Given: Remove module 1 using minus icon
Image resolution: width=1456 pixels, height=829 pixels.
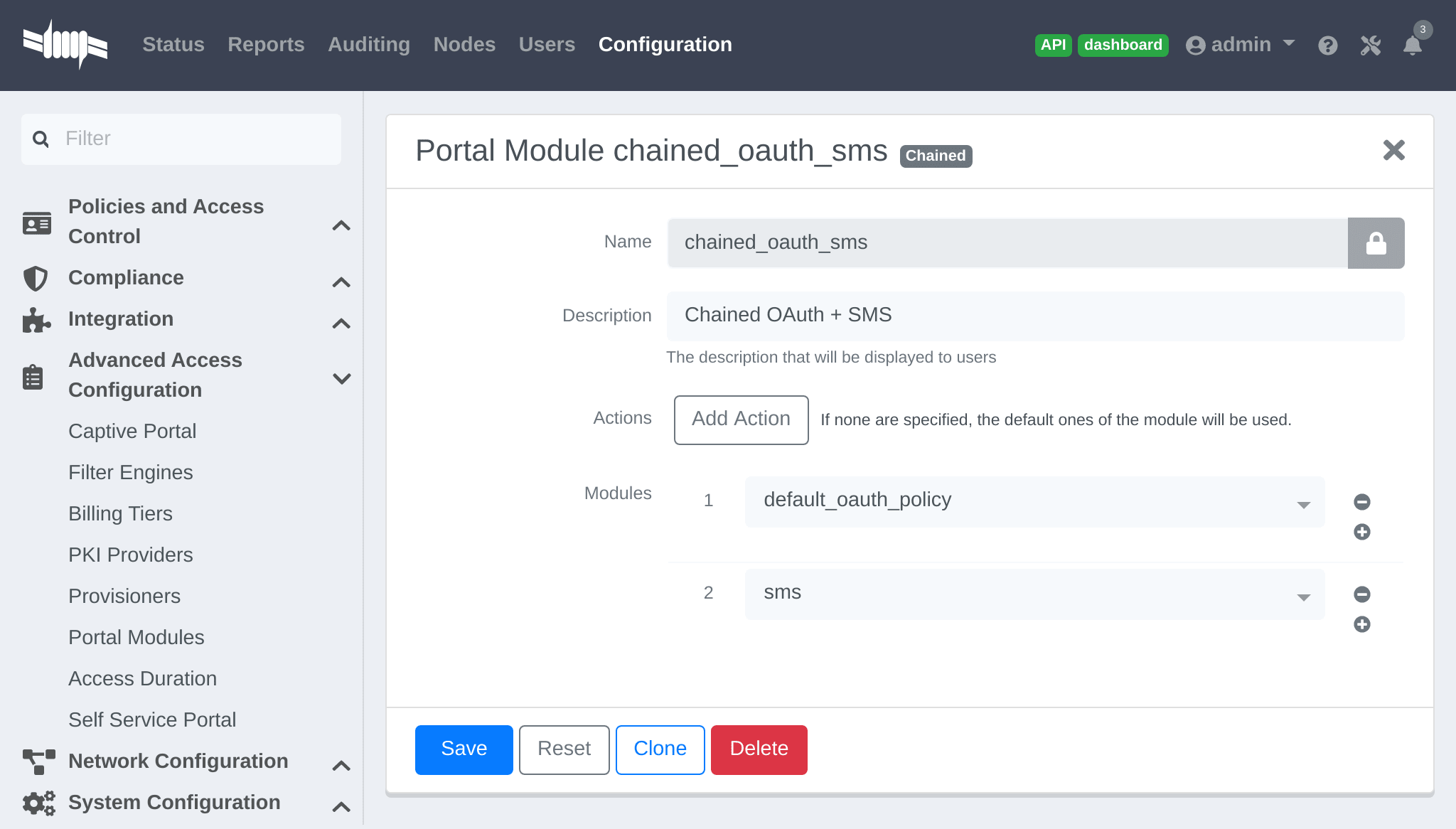Looking at the screenshot, I should 1361,501.
